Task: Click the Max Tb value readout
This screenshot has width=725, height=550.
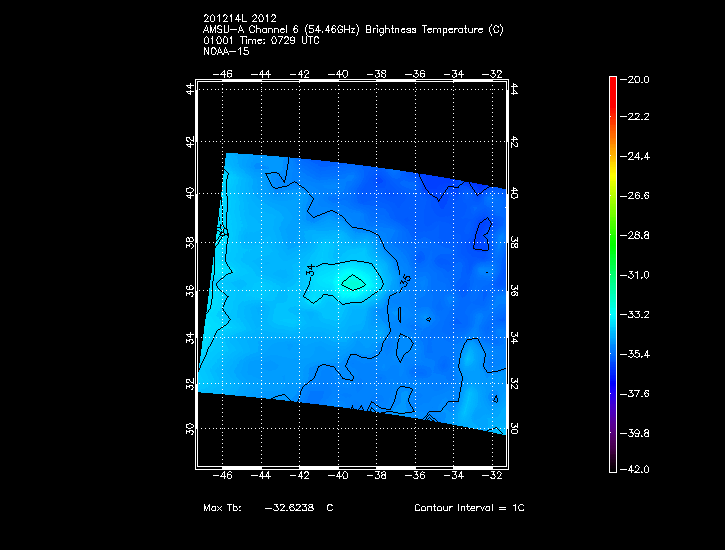Action: pyautogui.click(x=299, y=508)
